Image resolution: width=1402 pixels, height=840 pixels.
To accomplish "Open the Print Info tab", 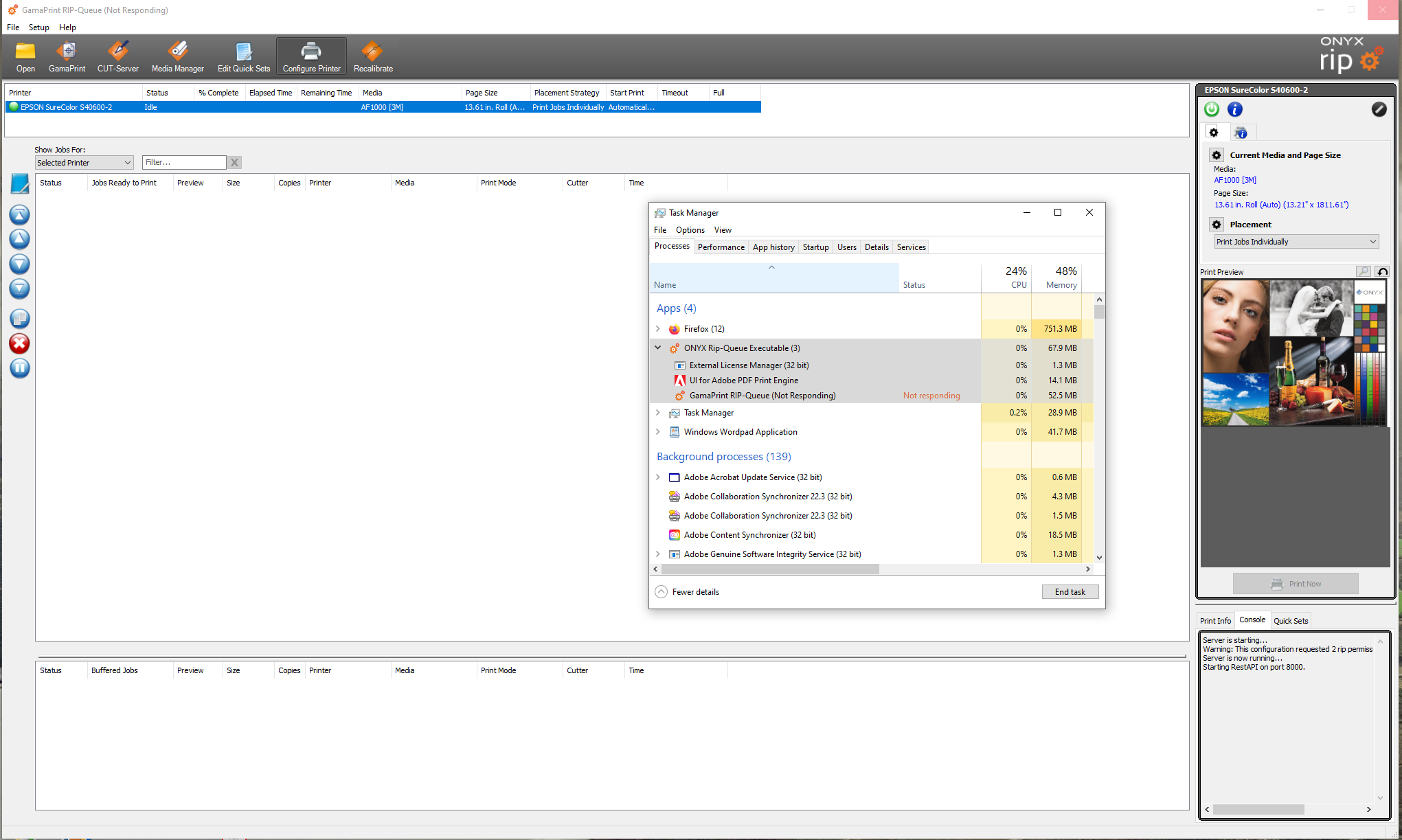I will click(1215, 621).
